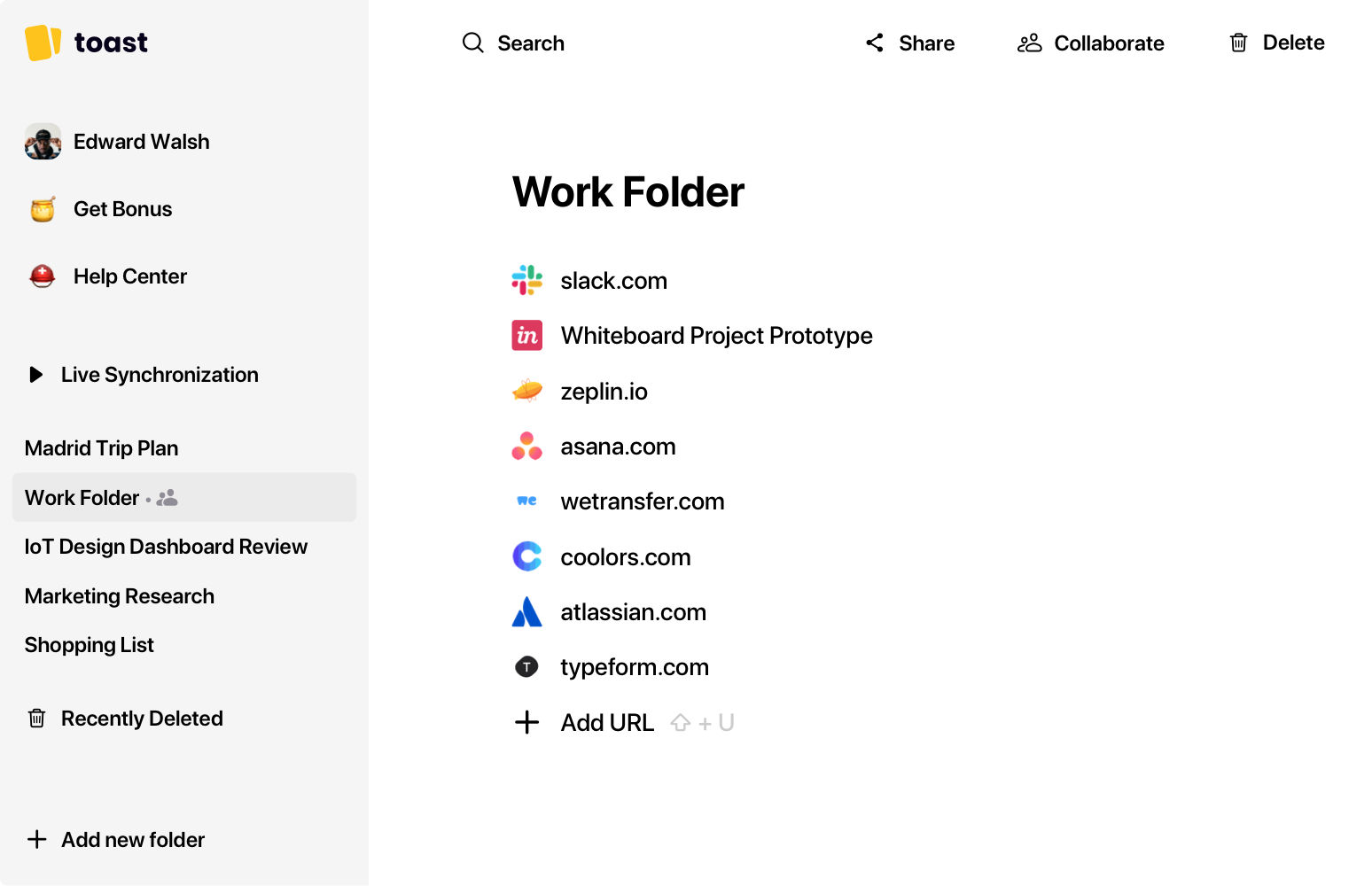Click the Typeform round icon

click(x=526, y=667)
